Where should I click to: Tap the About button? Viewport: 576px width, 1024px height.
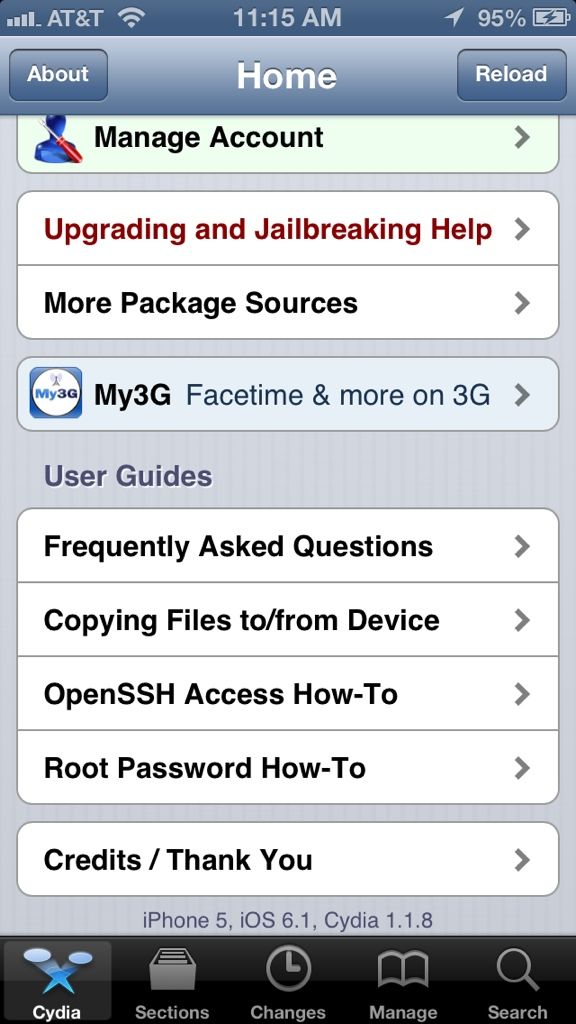point(58,74)
